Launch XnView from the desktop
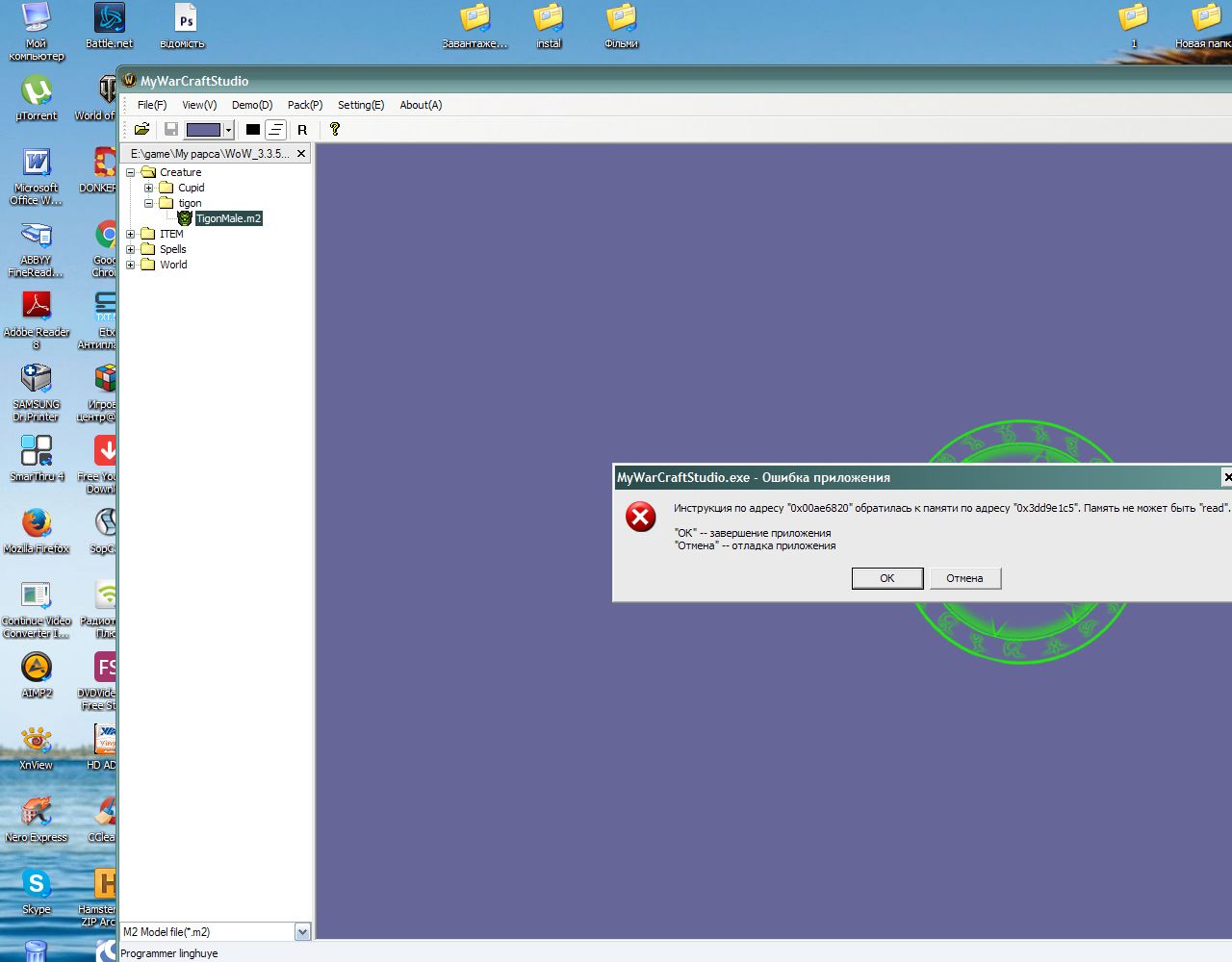Image resolution: width=1232 pixels, height=962 pixels. pyautogui.click(x=37, y=747)
